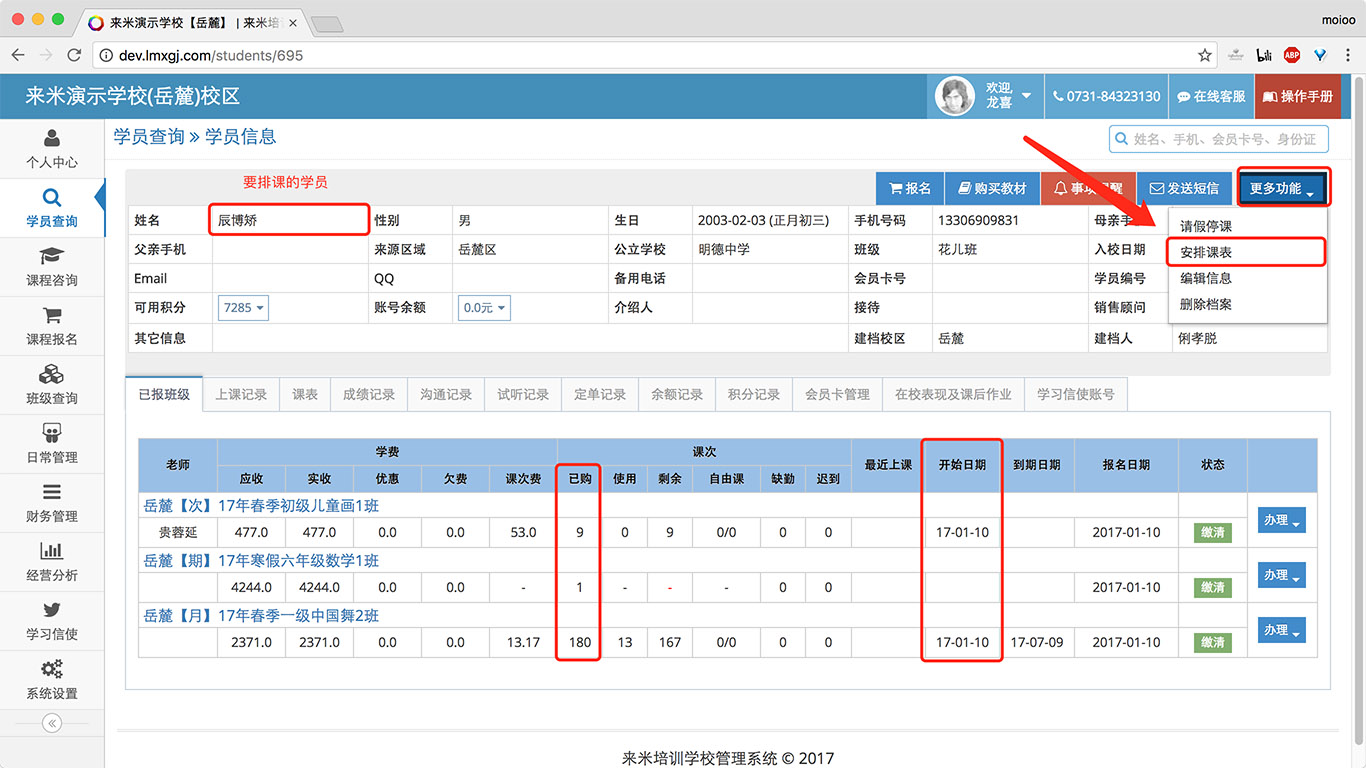The image size is (1366, 768).
Task: Click the 购买教材 button
Action: pyautogui.click(x=992, y=188)
